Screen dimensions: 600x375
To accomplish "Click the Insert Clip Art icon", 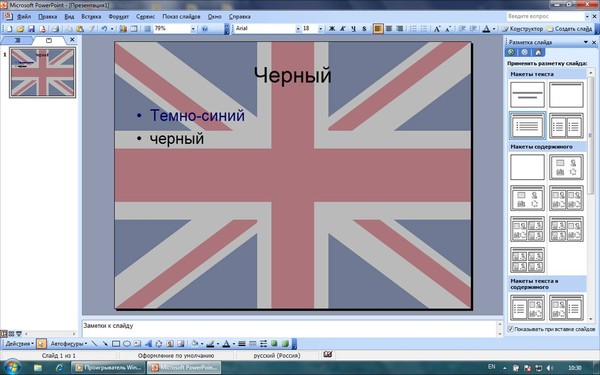I will pos(170,344).
